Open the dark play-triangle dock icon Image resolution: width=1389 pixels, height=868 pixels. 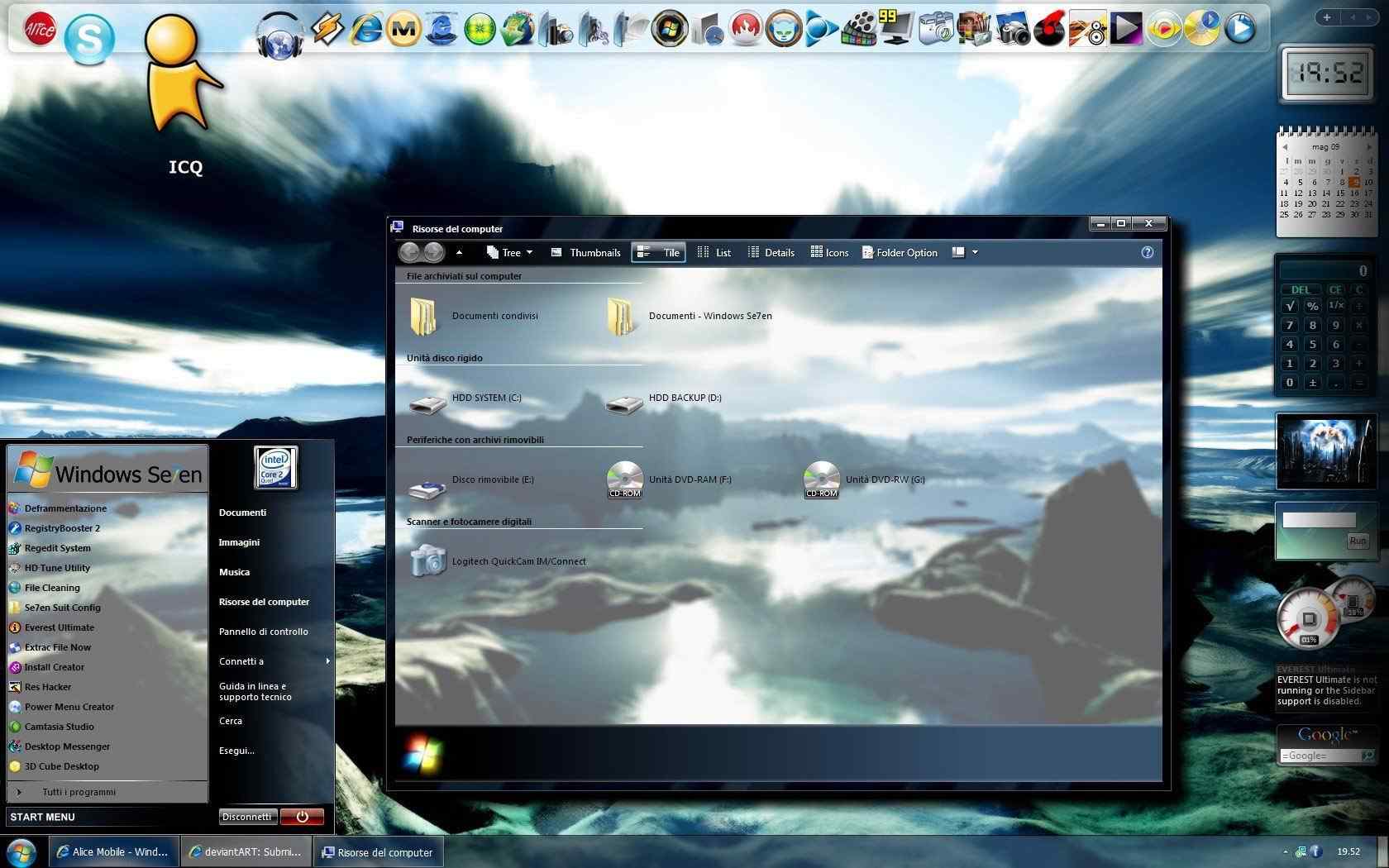(x=1125, y=29)
